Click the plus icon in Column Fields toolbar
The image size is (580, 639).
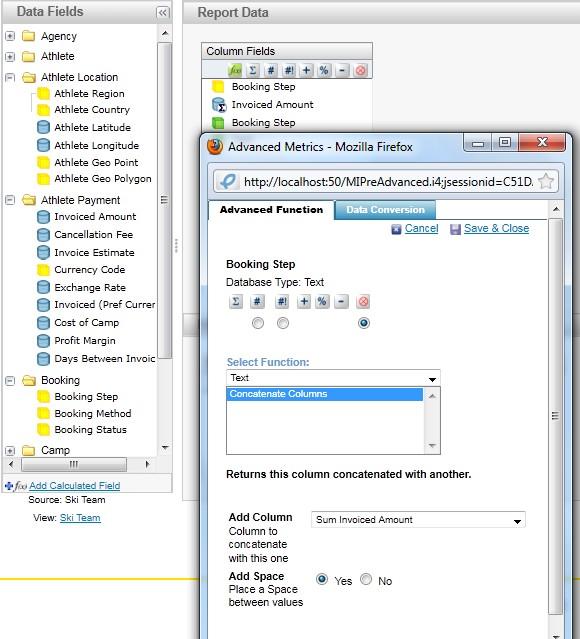point(306,71)
